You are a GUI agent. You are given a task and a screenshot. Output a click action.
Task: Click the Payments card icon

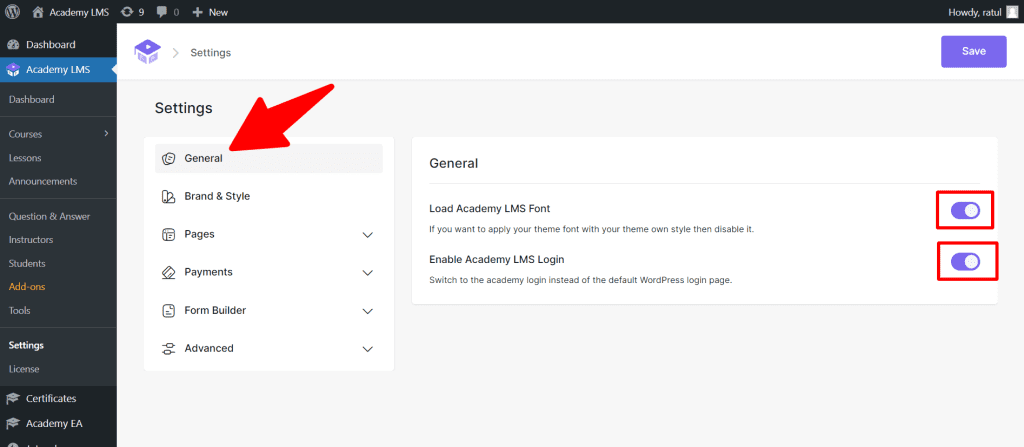click(168, 272)
